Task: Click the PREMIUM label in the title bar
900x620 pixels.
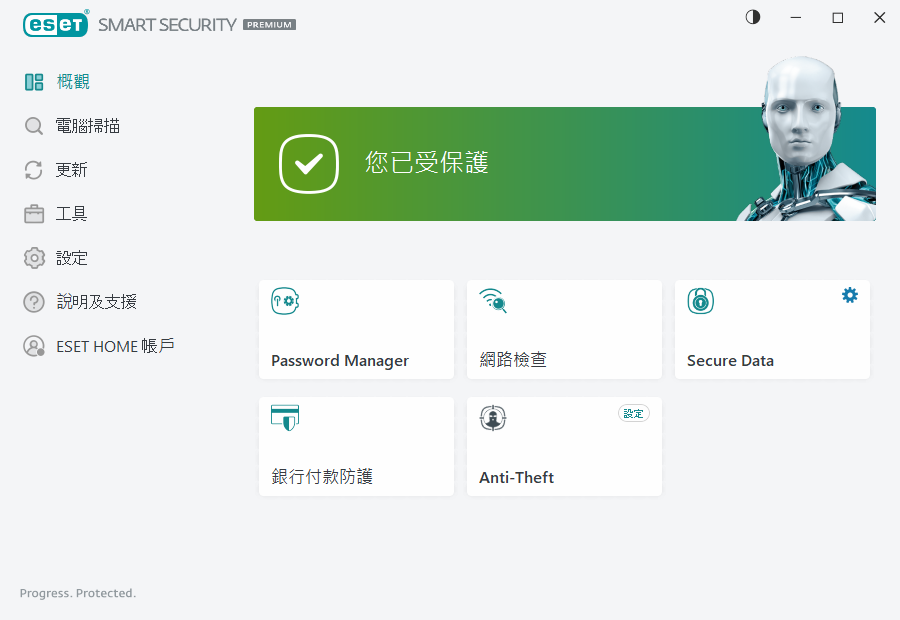Action: pyautogui.click(x=268, y=25)
